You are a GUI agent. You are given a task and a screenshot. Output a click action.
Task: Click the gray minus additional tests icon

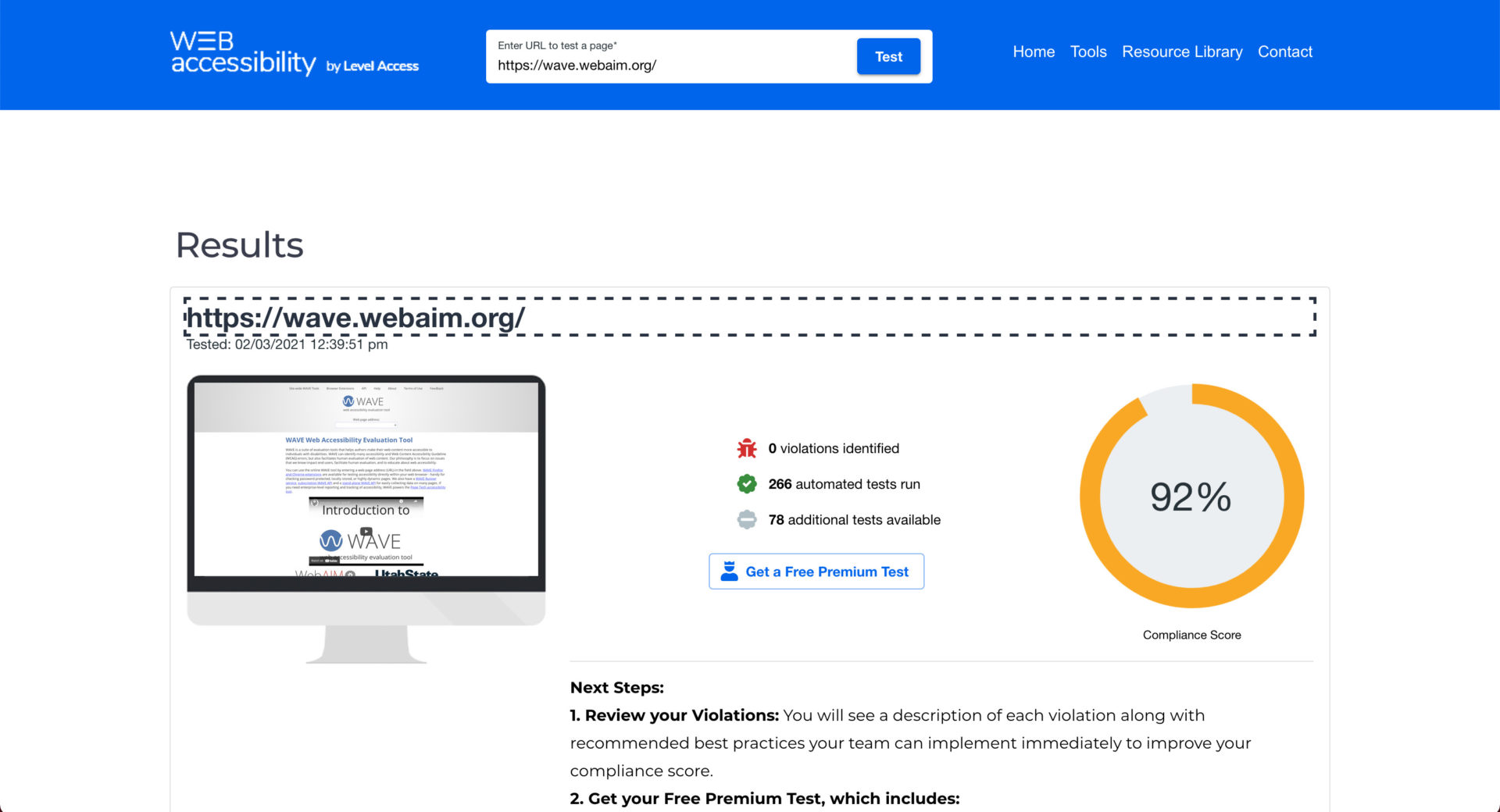[747, 520]
